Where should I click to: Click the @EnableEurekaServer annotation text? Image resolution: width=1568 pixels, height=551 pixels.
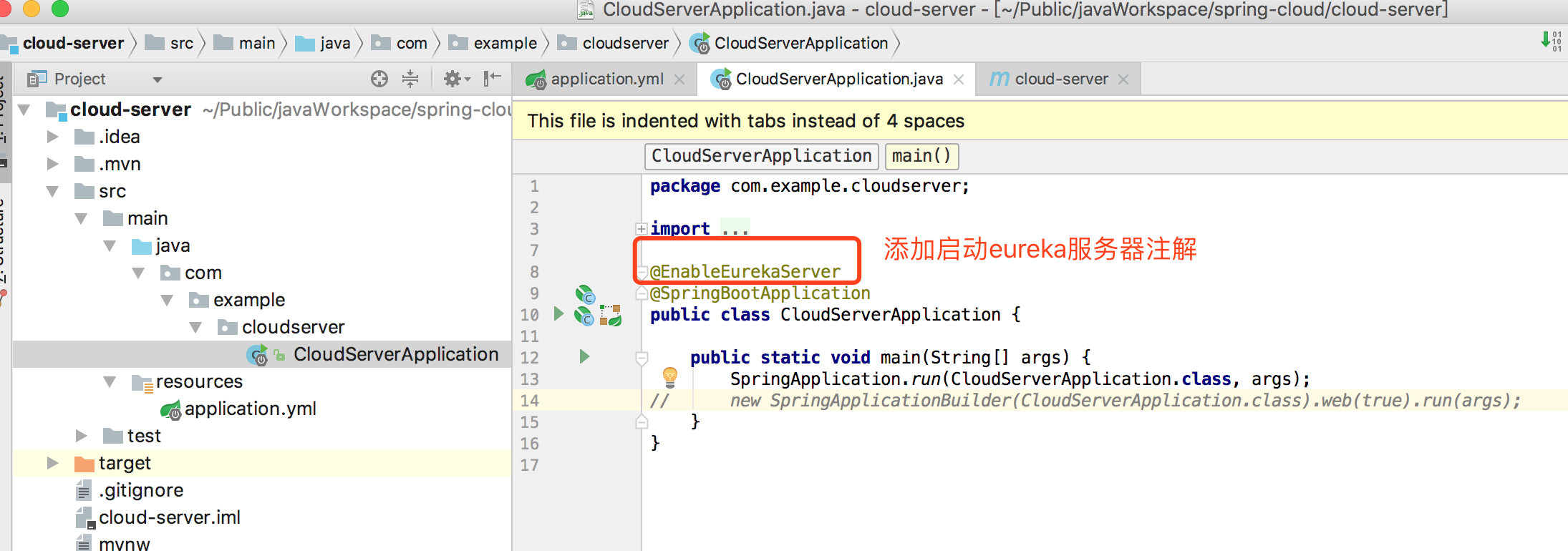click(745, 272)
